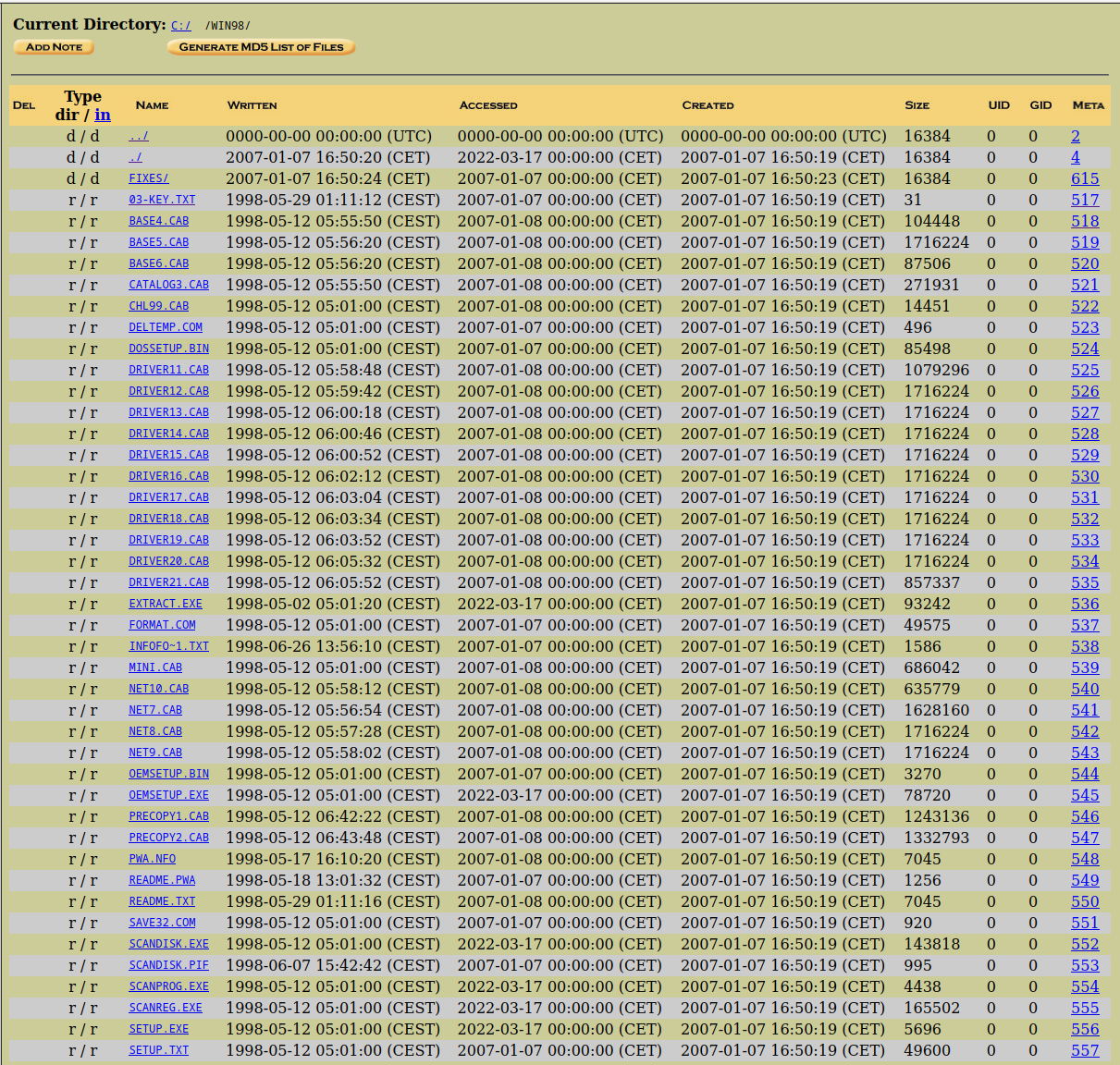
Task: View the INFOFO~1.TXT file
Action: pyautogui.click(x=168, y=646)
